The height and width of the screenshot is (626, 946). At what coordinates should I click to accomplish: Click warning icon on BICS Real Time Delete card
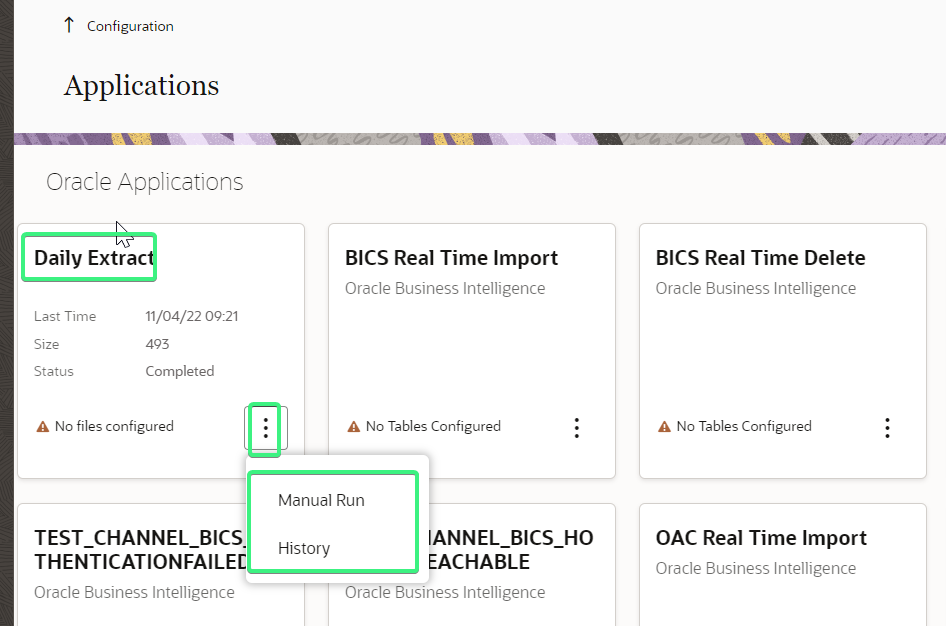(x=665, y=427)
